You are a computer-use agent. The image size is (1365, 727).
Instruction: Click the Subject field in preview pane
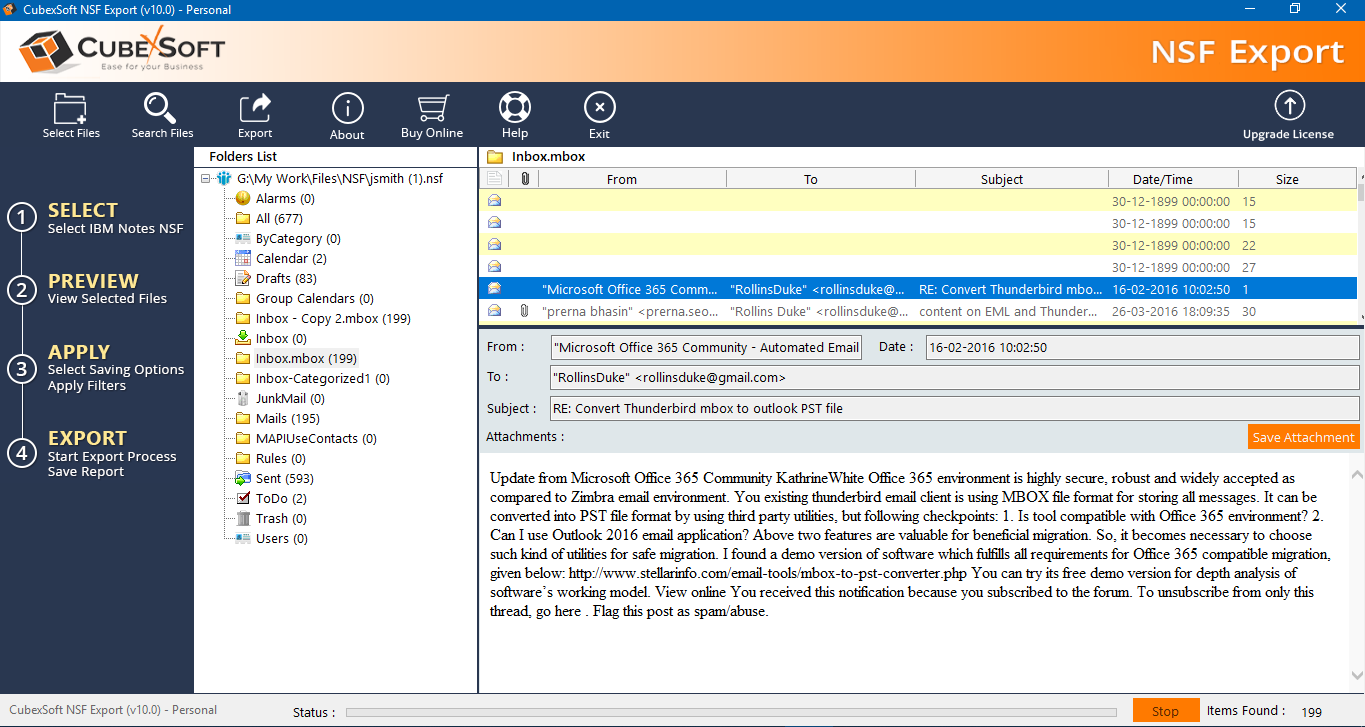[954, 408]
